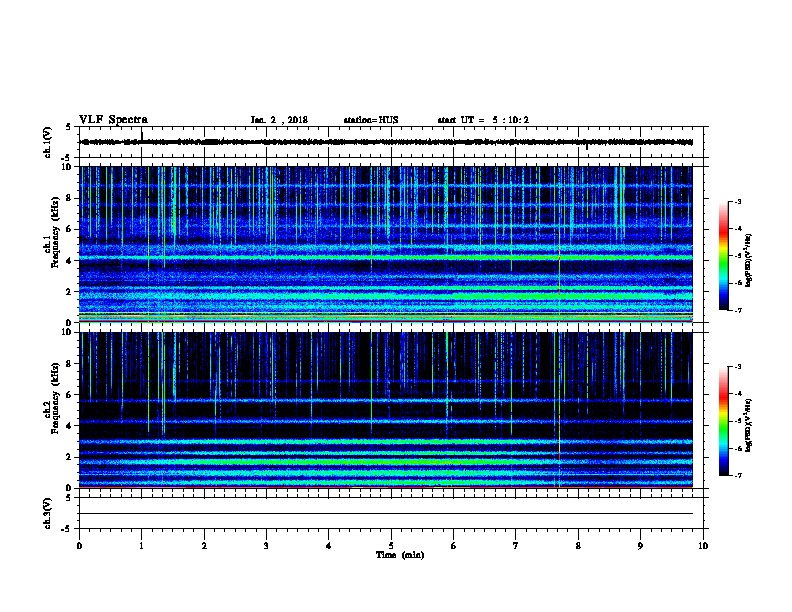Select the log(PSD) label beside the ch.2 colorbar

pos(748,425)
